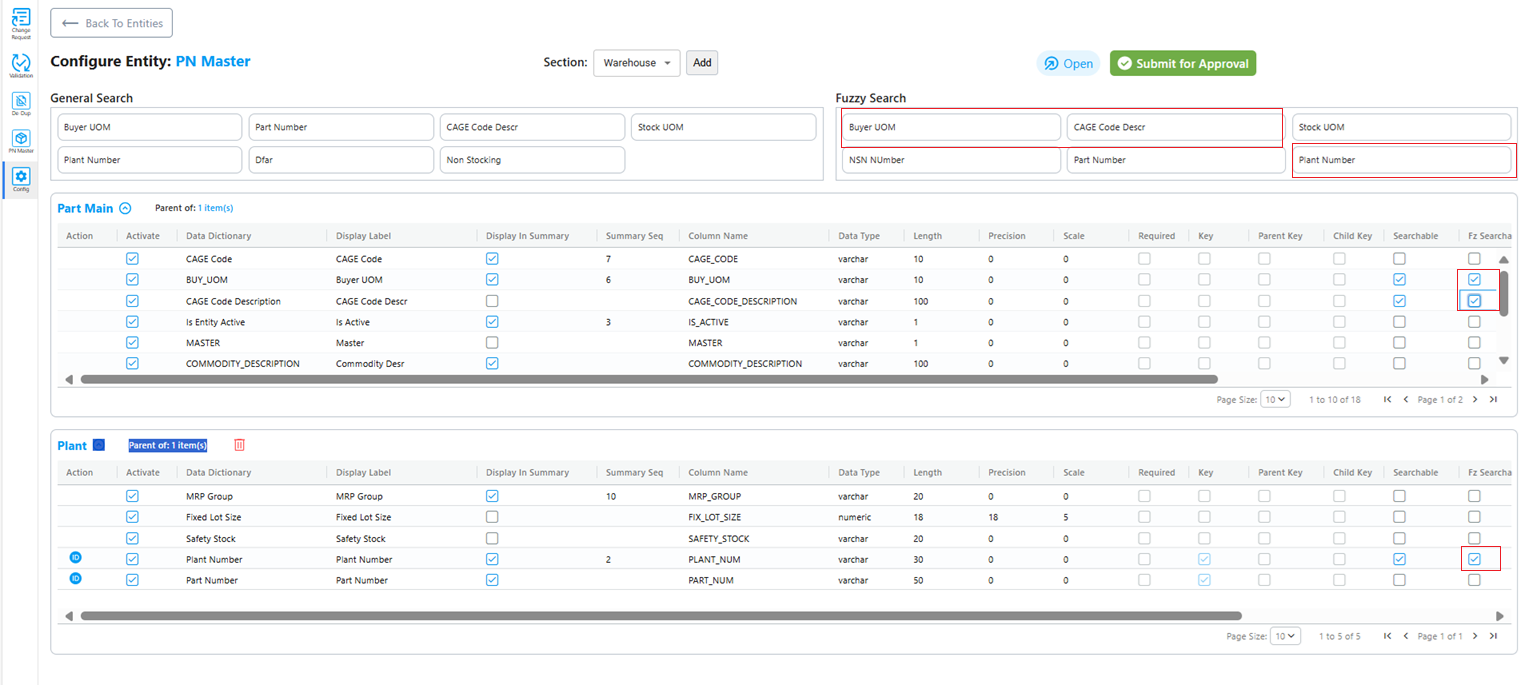Open the Change Request sidebar icon
The image size is (1525, 685).
[21, 22]
